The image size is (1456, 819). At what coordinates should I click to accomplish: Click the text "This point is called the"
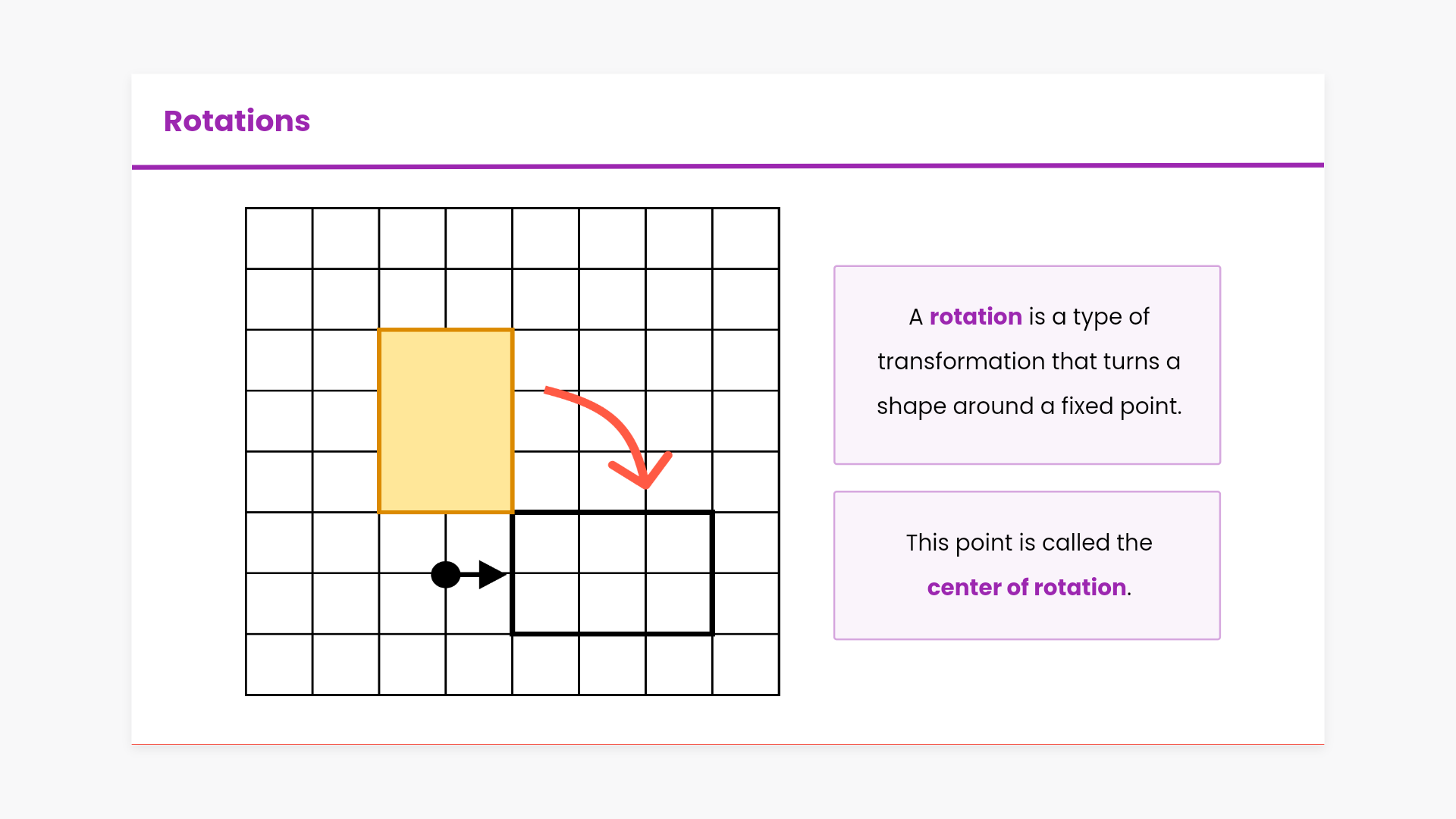[x=1029, y=542]
